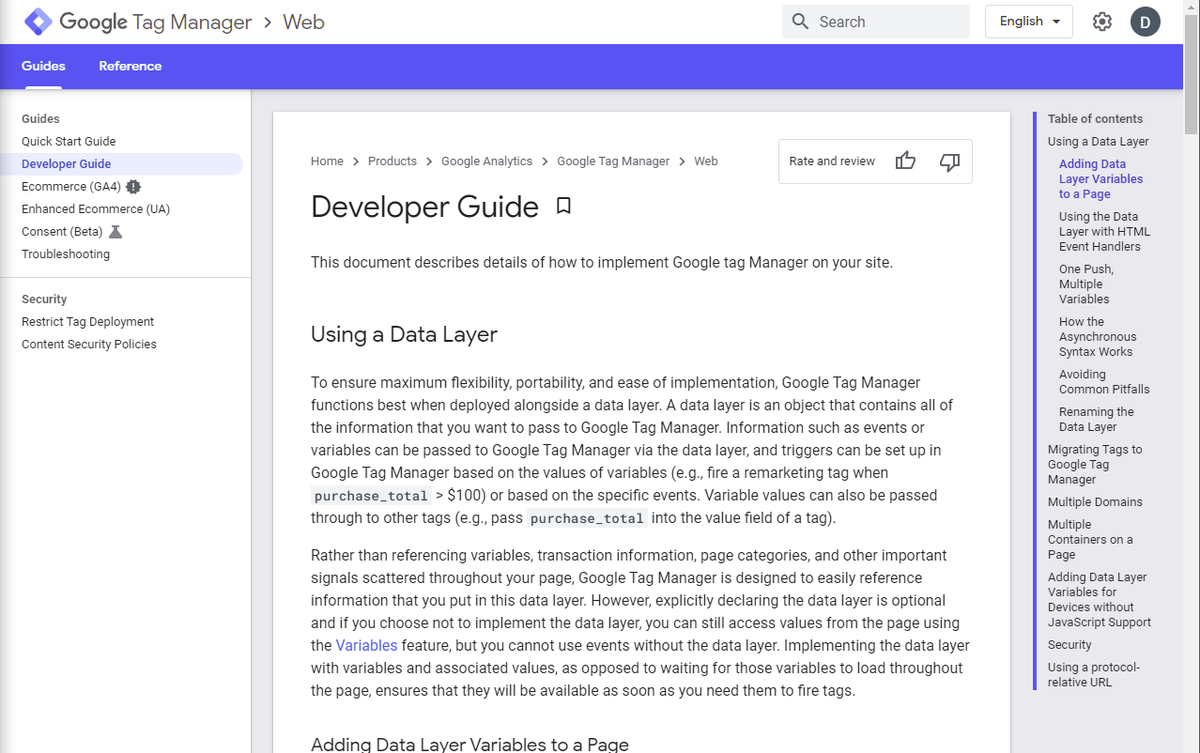Jump to How the Asynchronous Syntax Works
The width and height of the screenshot is (1200, 753).
(1097, 336)
